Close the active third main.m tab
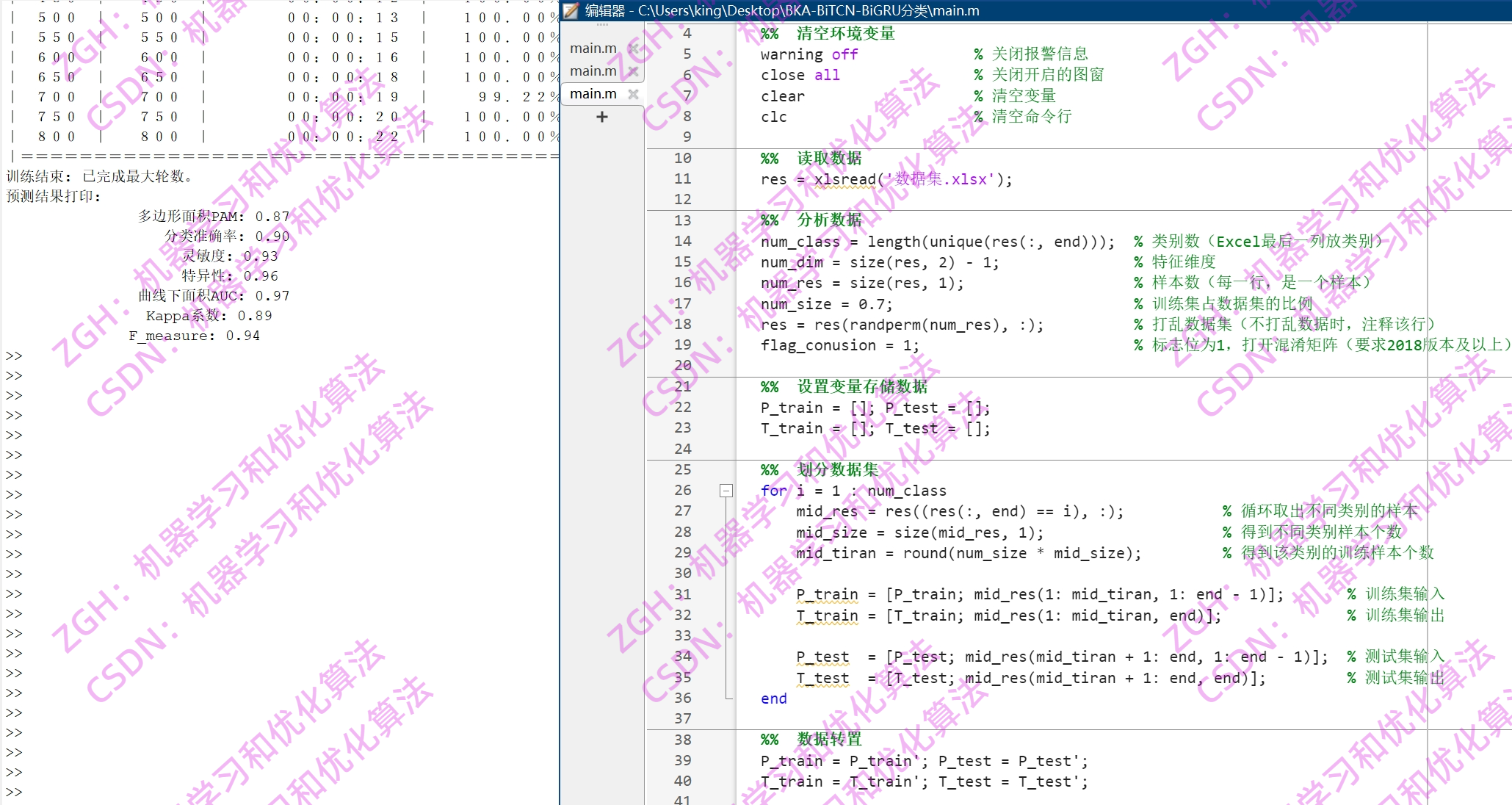 [x=633, y=94]
